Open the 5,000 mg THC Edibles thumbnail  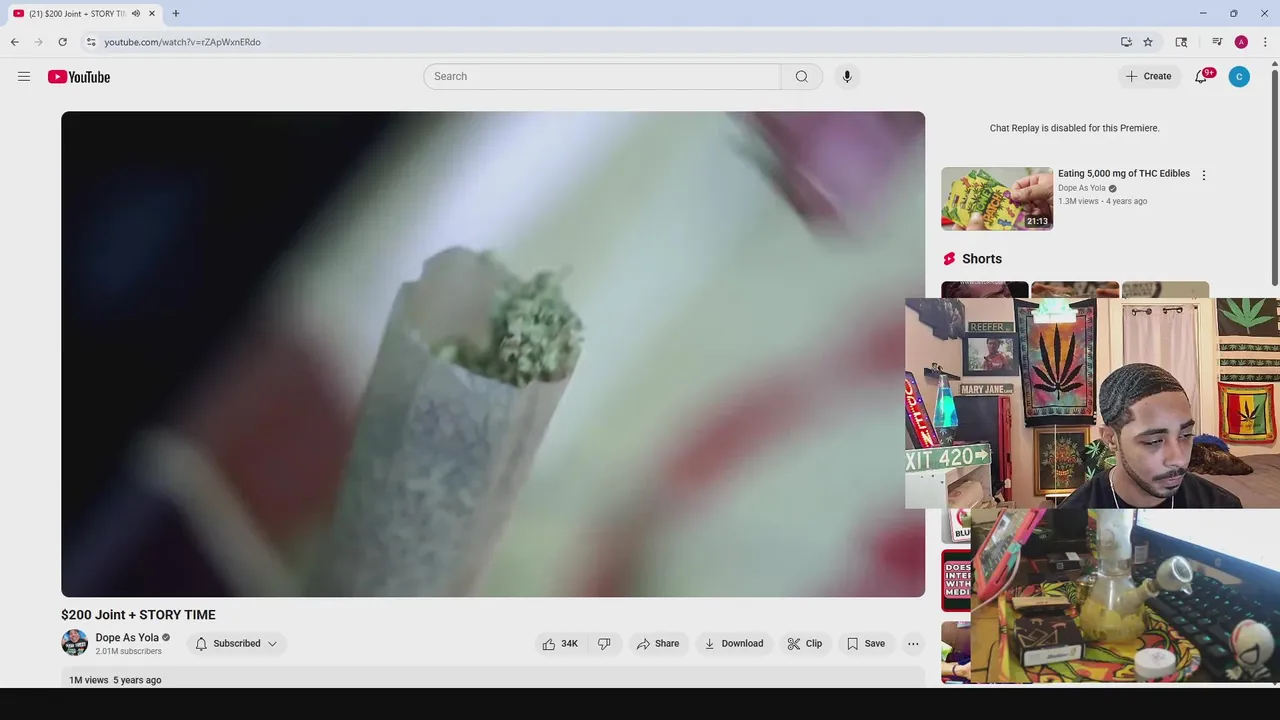(997, 198)
